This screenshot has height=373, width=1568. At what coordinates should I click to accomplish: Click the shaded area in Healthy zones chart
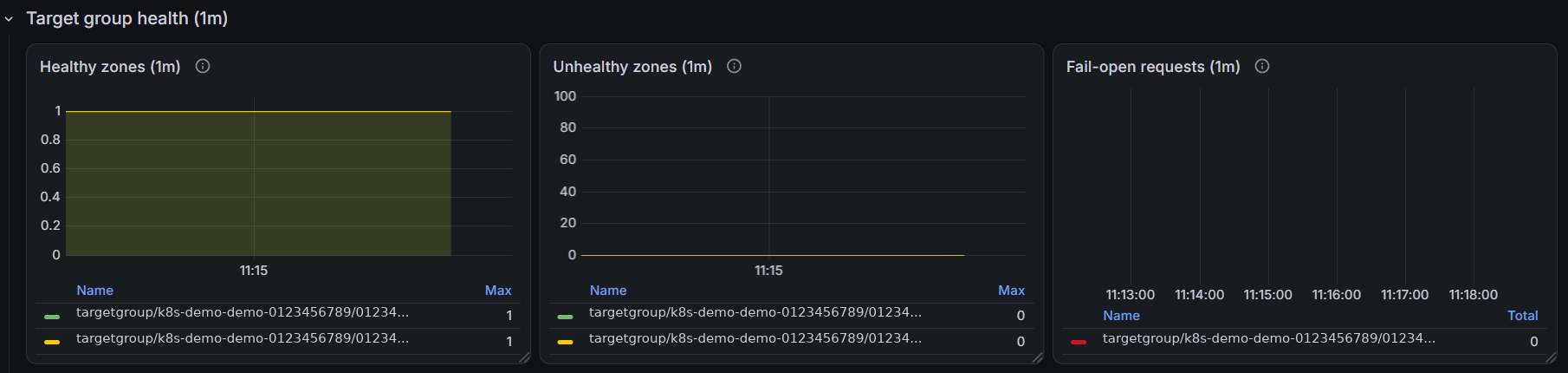(258, 183)
